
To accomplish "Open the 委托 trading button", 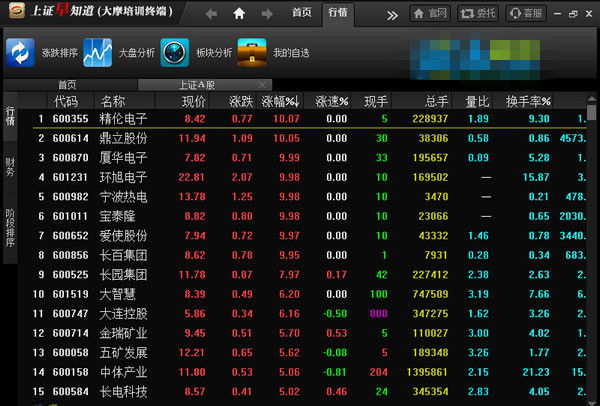I will pyautogui.click(x=478, y=14).
